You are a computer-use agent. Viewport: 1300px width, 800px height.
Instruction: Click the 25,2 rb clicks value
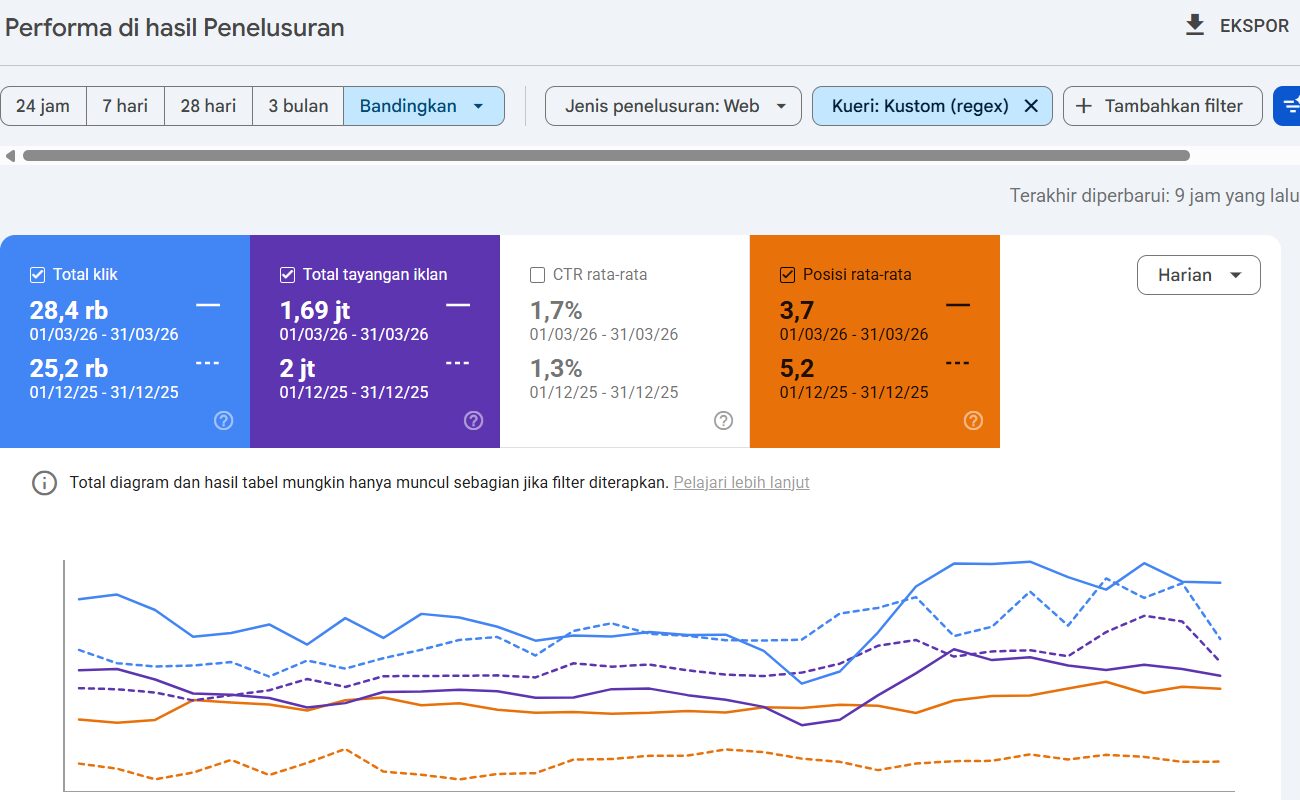(69, 369)
